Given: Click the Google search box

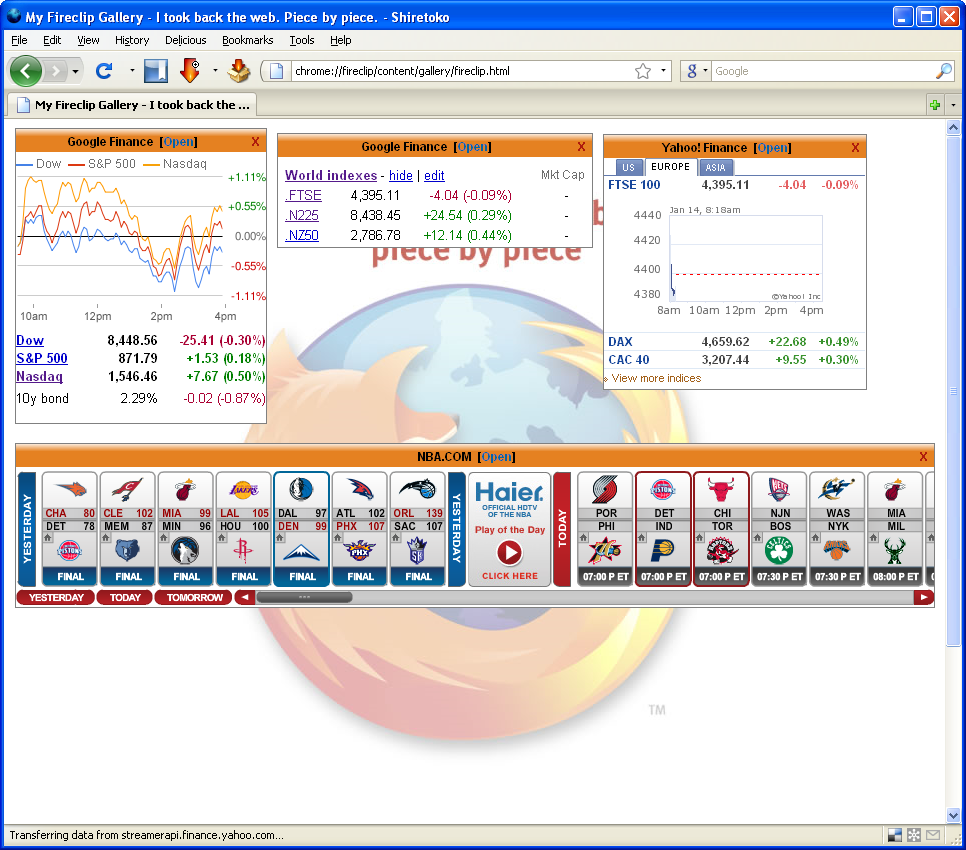Looking at the screenshot, I should (823, 71).
